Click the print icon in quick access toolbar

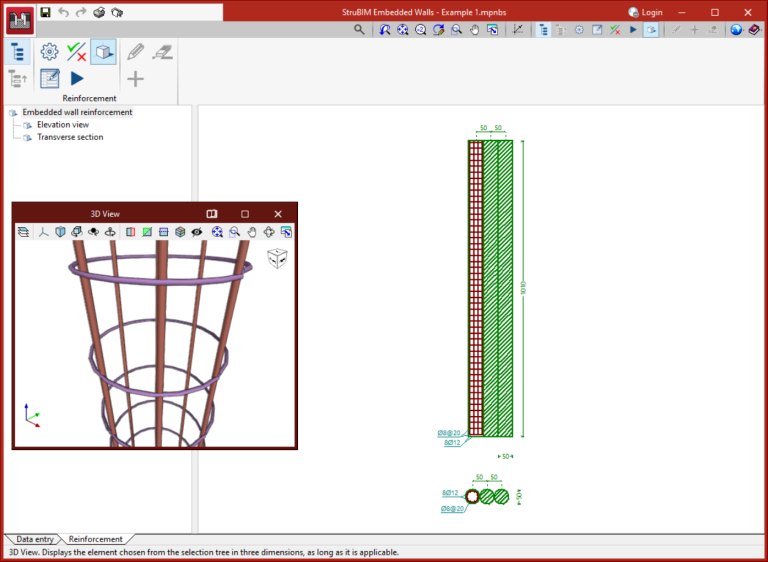[99, 13]
